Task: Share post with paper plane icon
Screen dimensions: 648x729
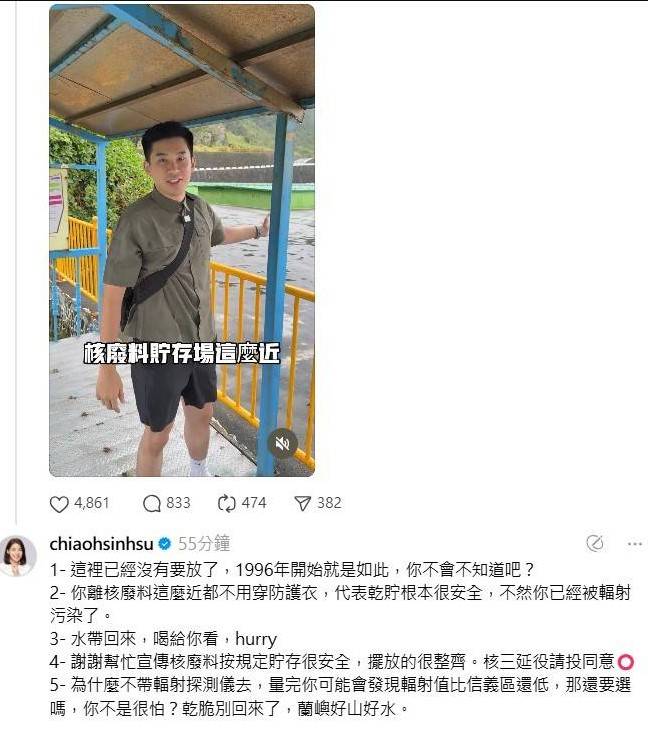Action: tap(303, 504)
